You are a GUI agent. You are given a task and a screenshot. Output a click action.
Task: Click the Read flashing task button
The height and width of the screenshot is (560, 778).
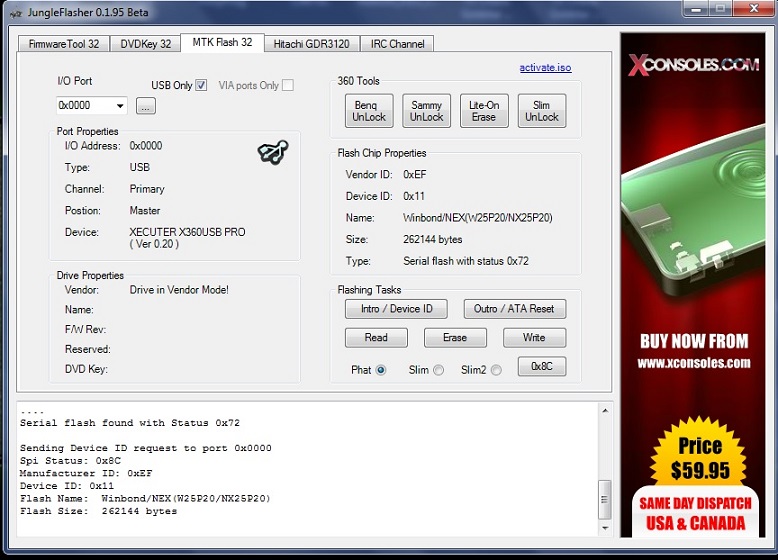pyautogui.click(x=376, y=338)
